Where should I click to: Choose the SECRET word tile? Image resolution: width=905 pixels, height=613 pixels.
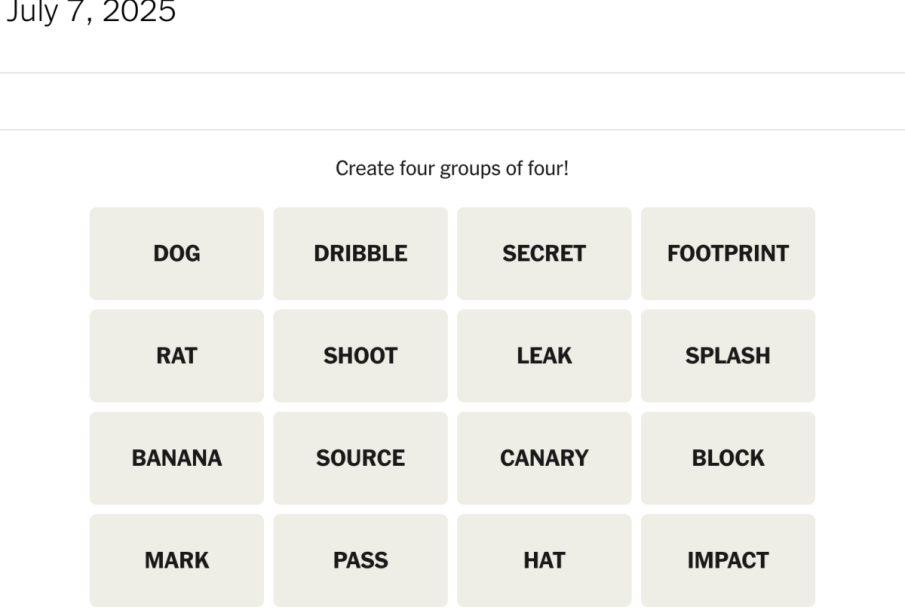click(544, 253)
